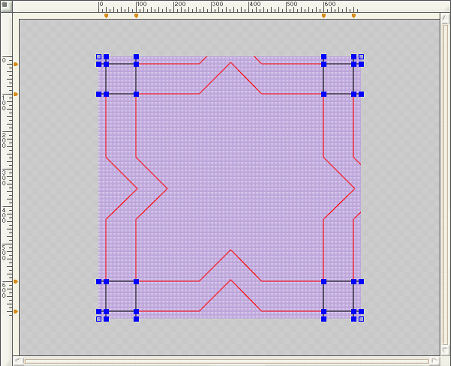Screen dimensions: 451x366
Task: Click the hollow blue handle at the bottom-right corner
Action: pyautogui.click(x=361, y=319)
